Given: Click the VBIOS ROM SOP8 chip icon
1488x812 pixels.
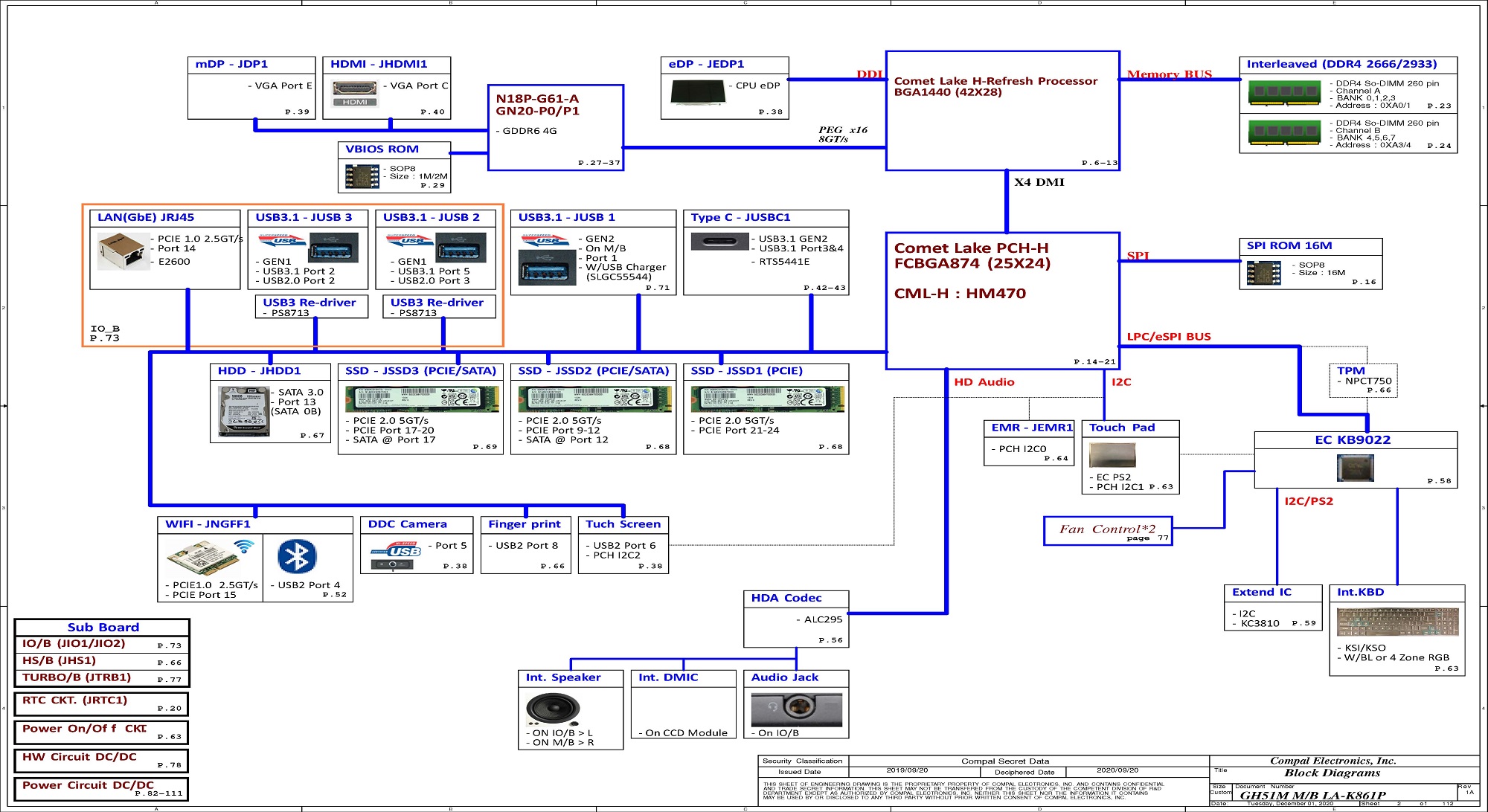Looking at the screenshot, I should coord(362,175).
